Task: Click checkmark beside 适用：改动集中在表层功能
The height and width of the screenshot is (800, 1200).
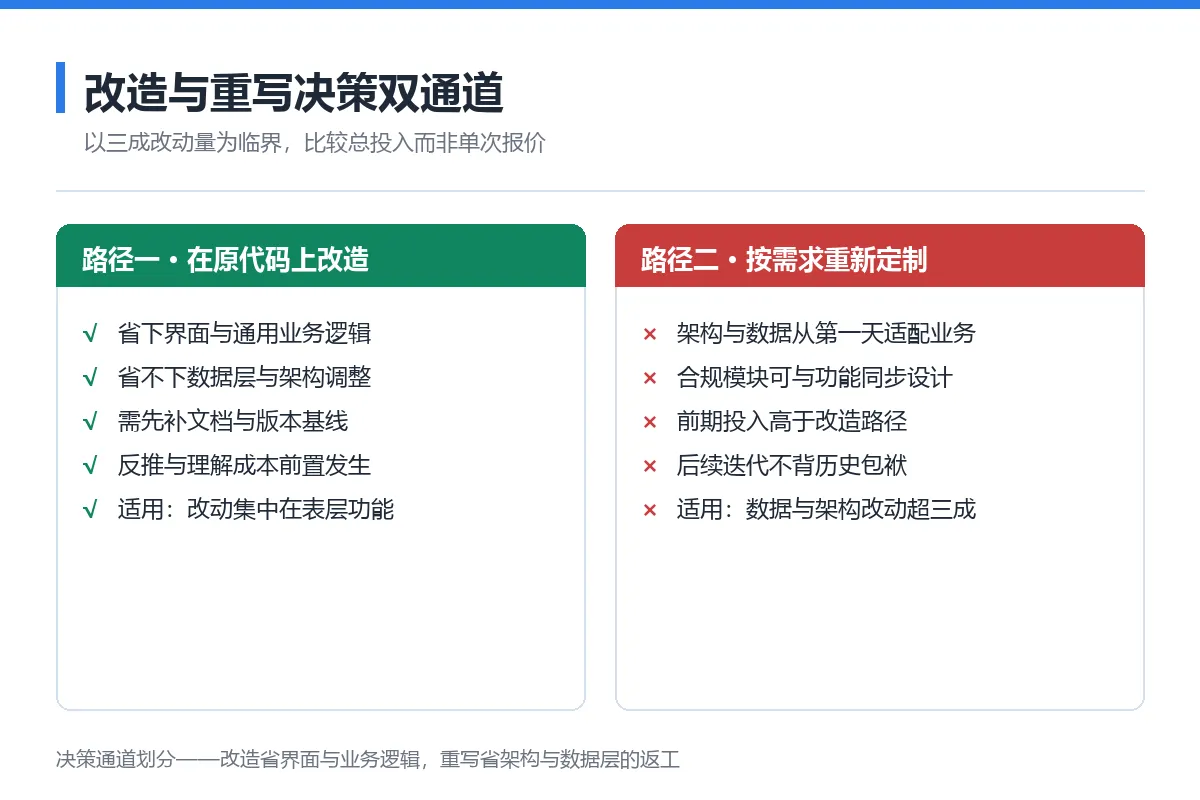Action: point(90,510)
